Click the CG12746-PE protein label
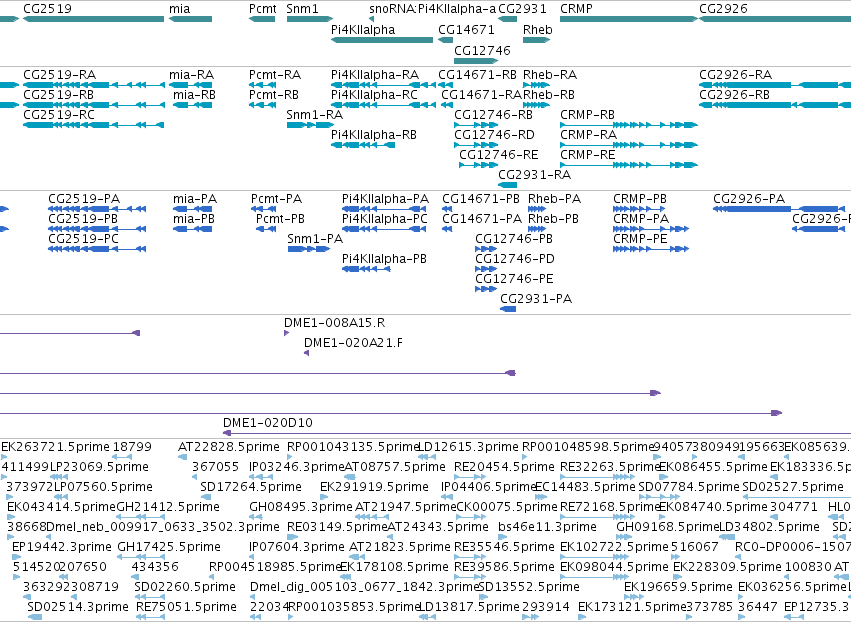851x622 pixels. [x=515, y=279]
